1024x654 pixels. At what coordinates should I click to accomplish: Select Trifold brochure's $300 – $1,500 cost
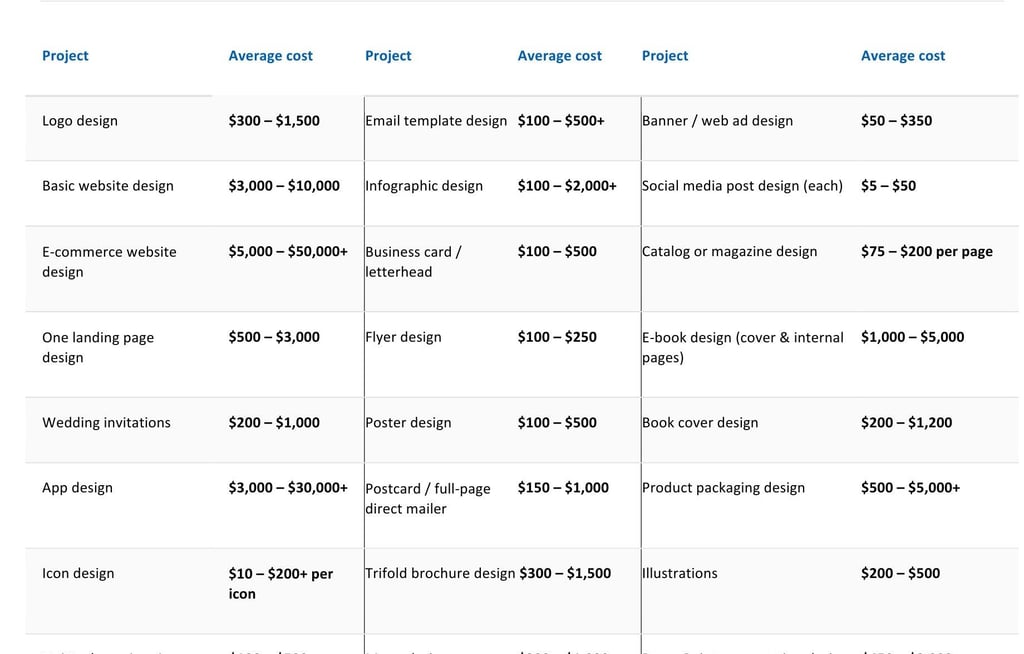point(566,574)
